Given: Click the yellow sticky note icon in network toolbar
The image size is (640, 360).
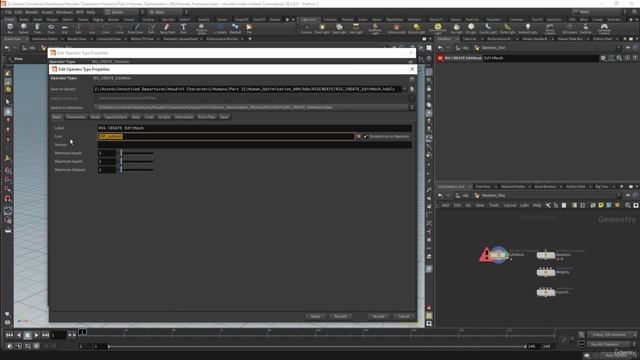Looking at the screenshot, I should (601, 205).
